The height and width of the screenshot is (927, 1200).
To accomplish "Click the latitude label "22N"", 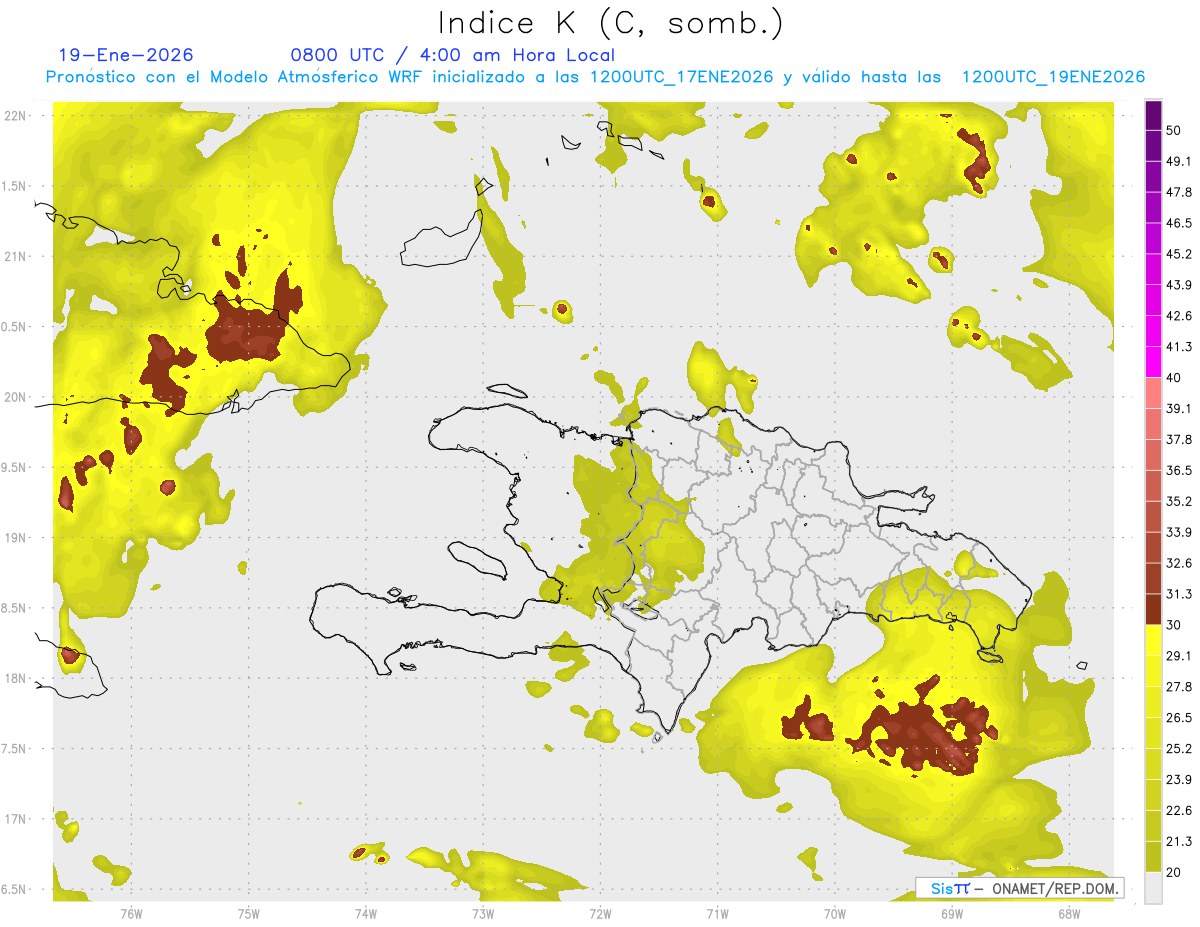I will (16, 116).
